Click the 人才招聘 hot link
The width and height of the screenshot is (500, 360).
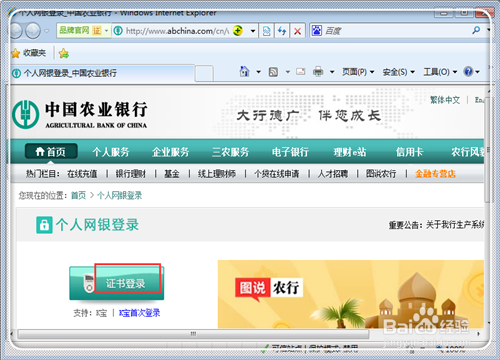333,174
